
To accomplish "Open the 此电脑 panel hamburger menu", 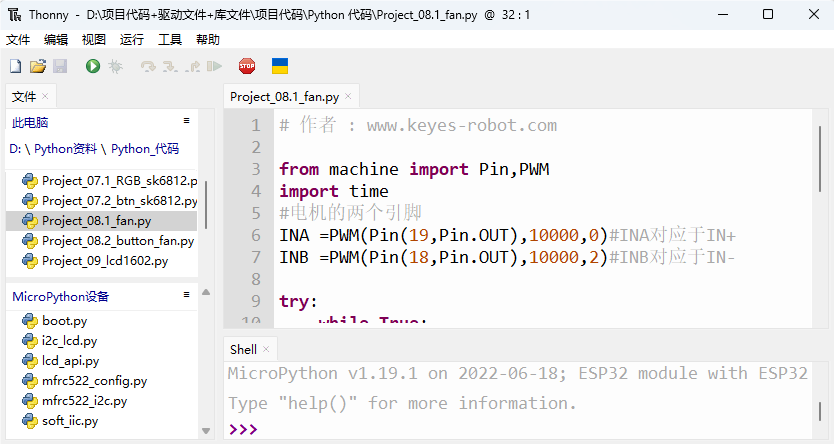I will coord(186,121).
